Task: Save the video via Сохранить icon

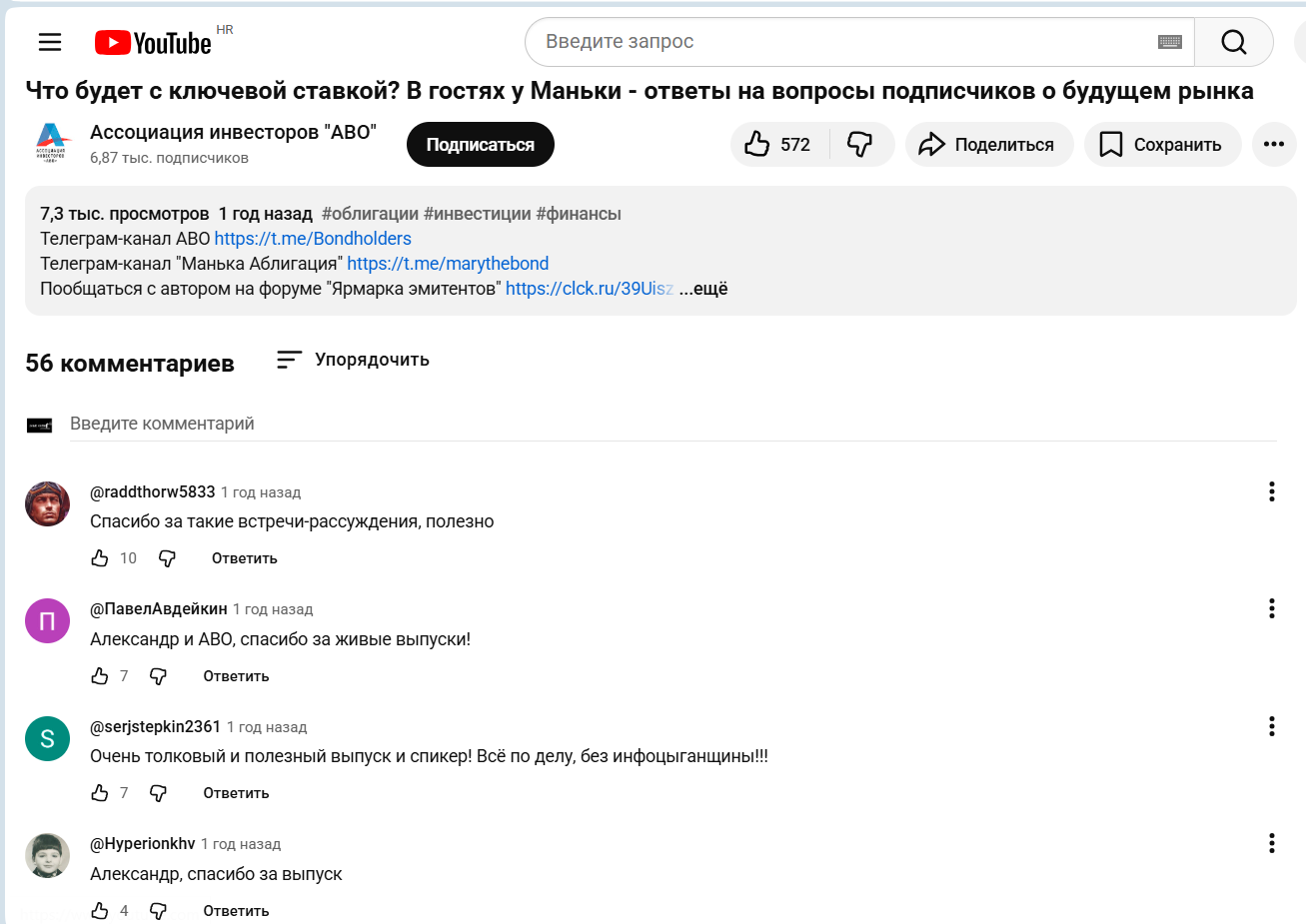Action: (x=1162, y=144)
